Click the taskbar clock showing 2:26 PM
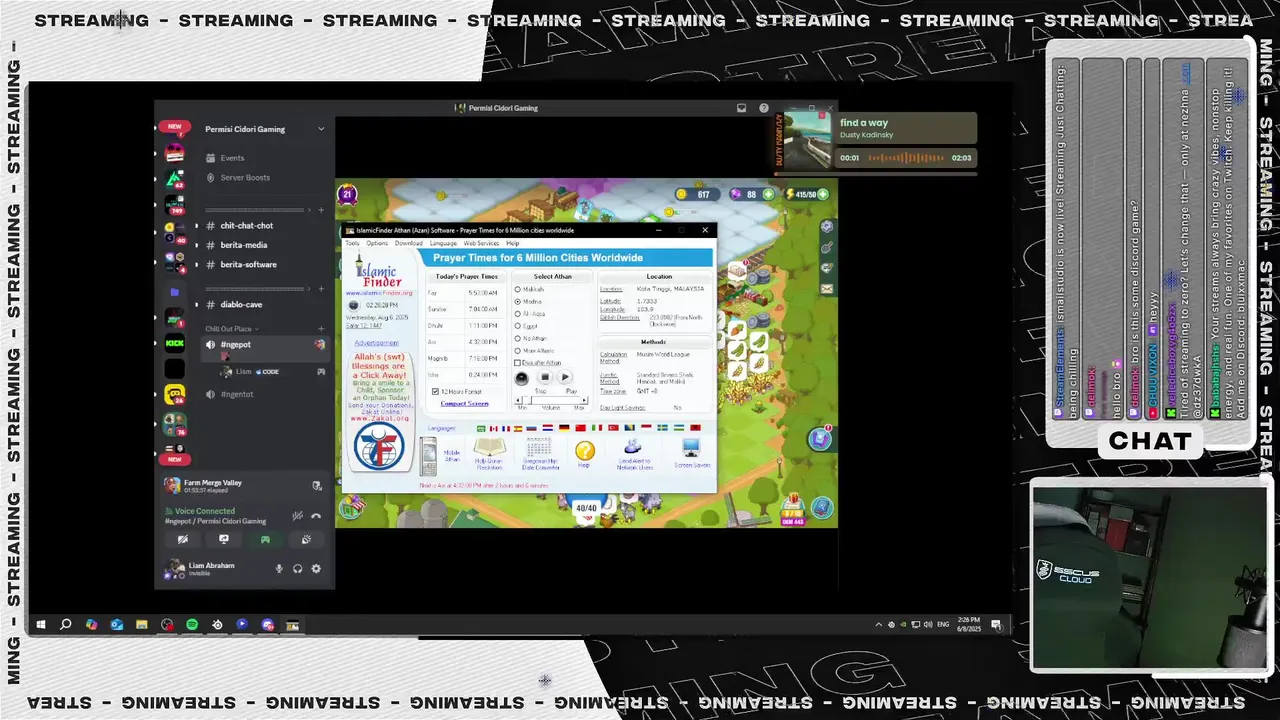The image size is (1280, 720). pos(968,624)
